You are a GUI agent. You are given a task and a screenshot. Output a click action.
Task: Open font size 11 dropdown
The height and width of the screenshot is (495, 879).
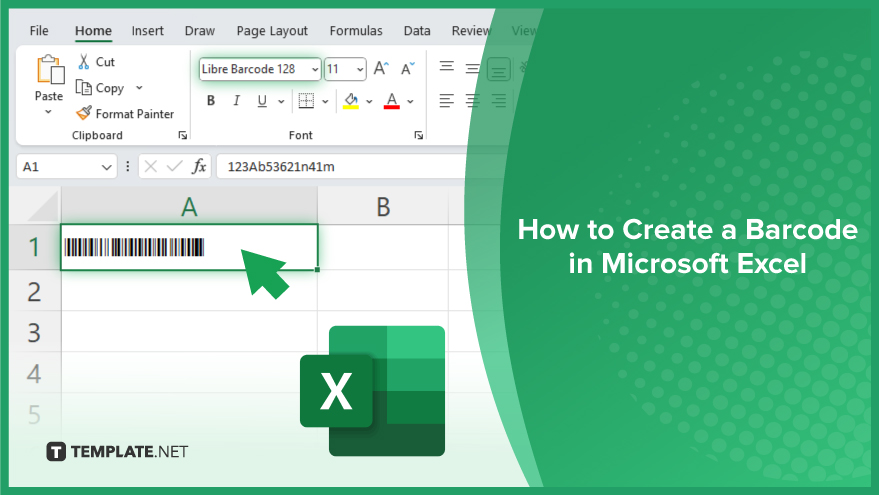pos(360,70)
